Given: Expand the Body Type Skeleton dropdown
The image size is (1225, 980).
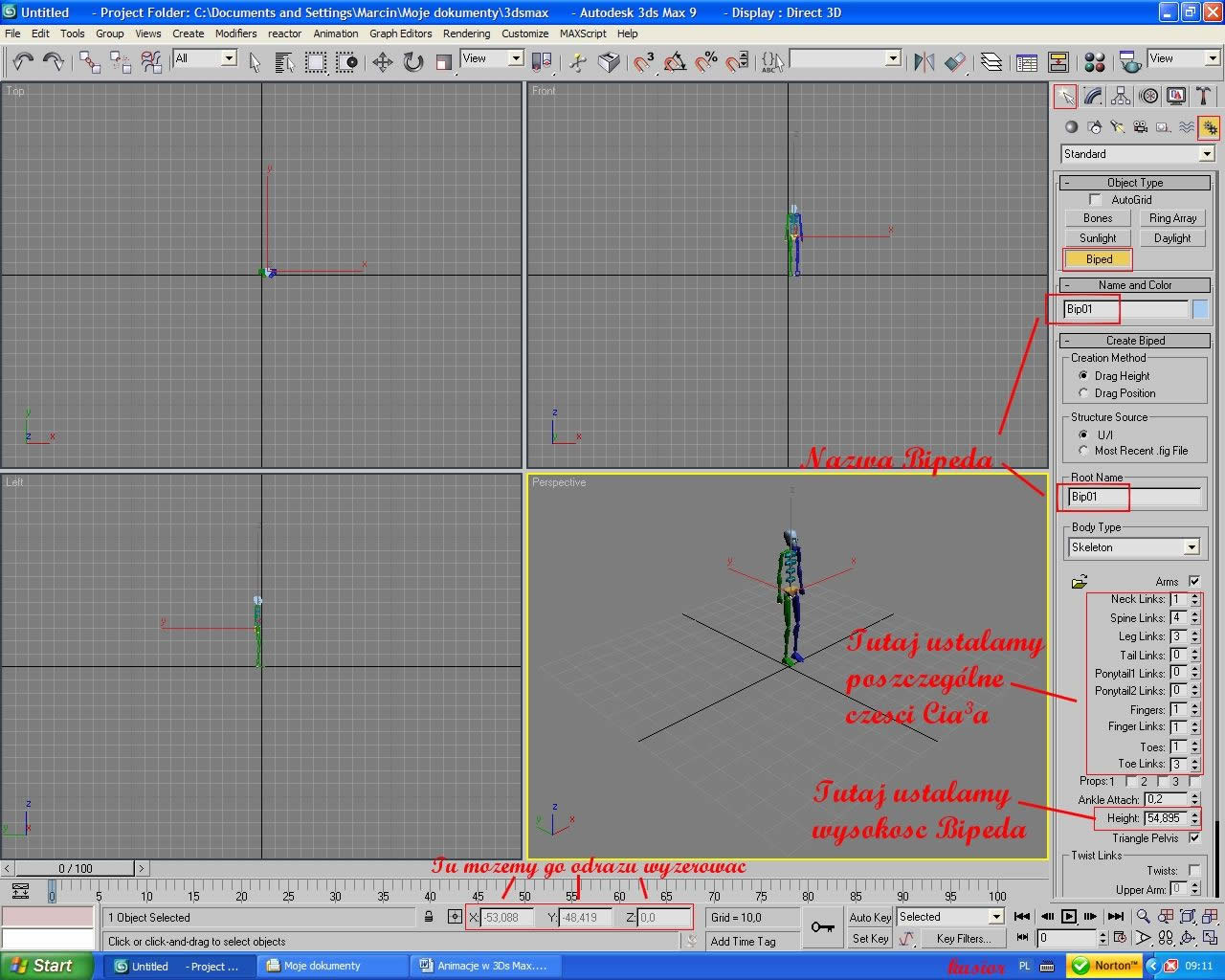Looking at the screenshot, I should tap(1192, 547).
